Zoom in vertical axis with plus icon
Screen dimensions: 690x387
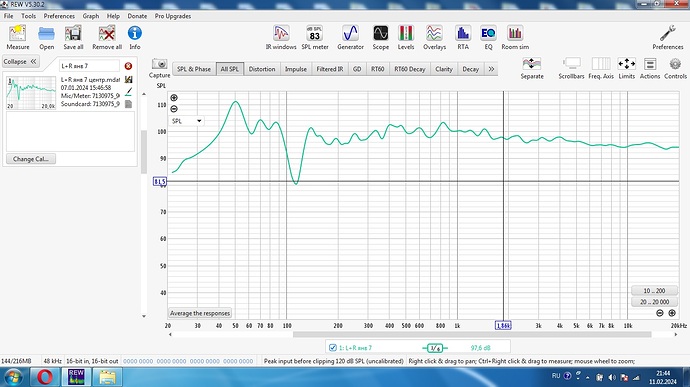(174, 98)
